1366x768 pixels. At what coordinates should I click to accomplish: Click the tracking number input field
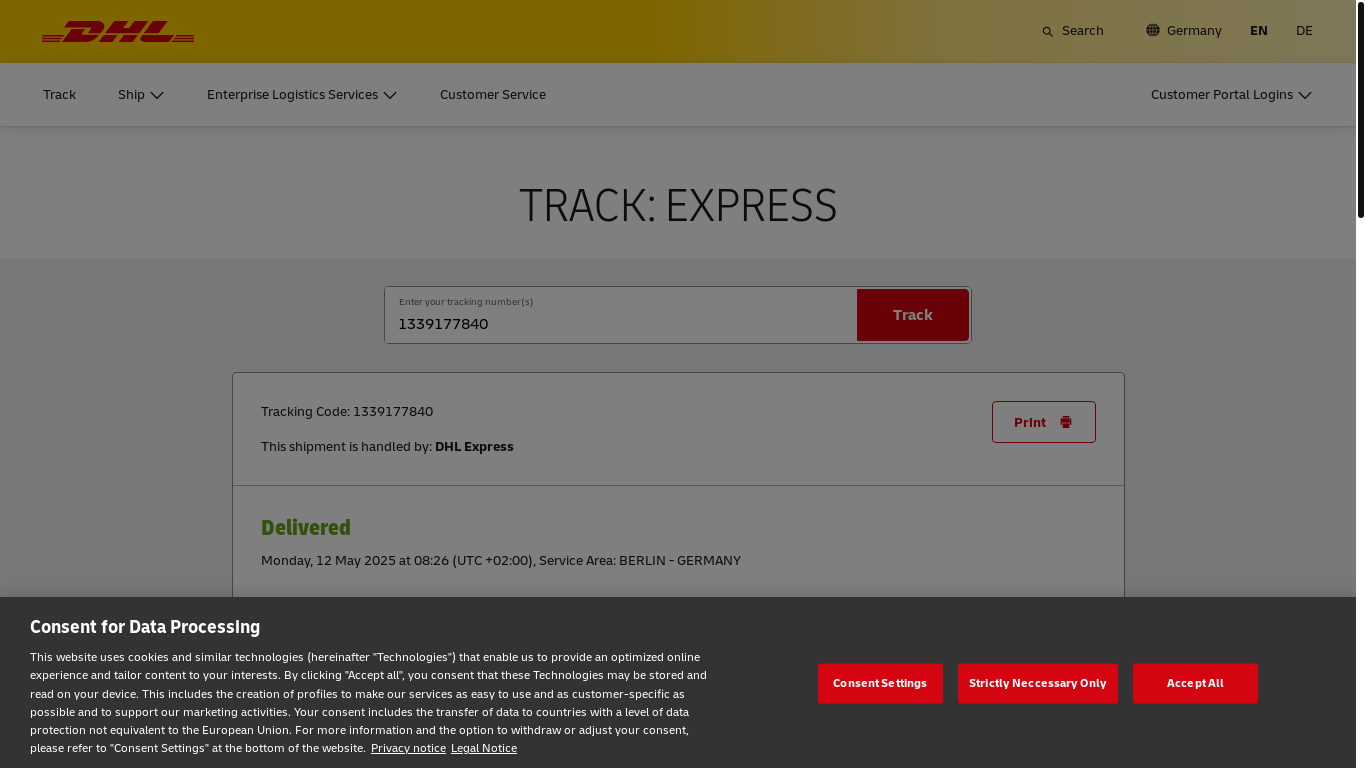coord(621,315)
